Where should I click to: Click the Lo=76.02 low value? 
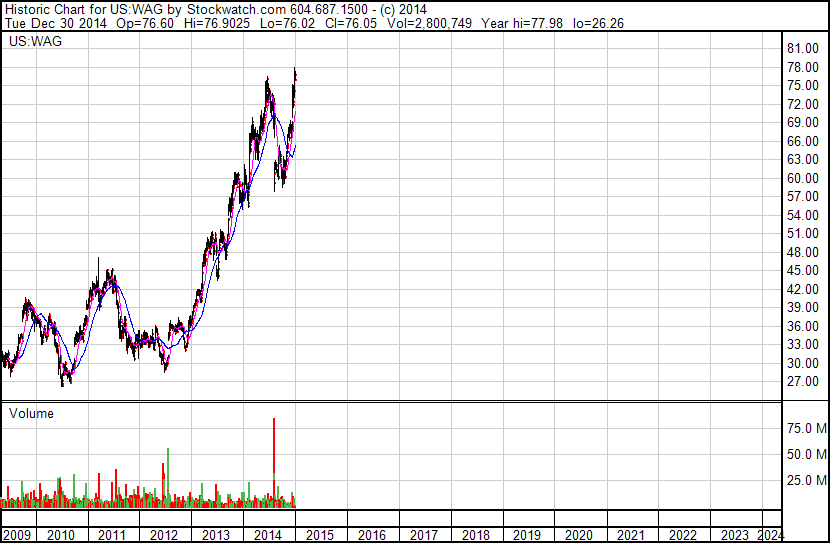(x=288, y=23)
